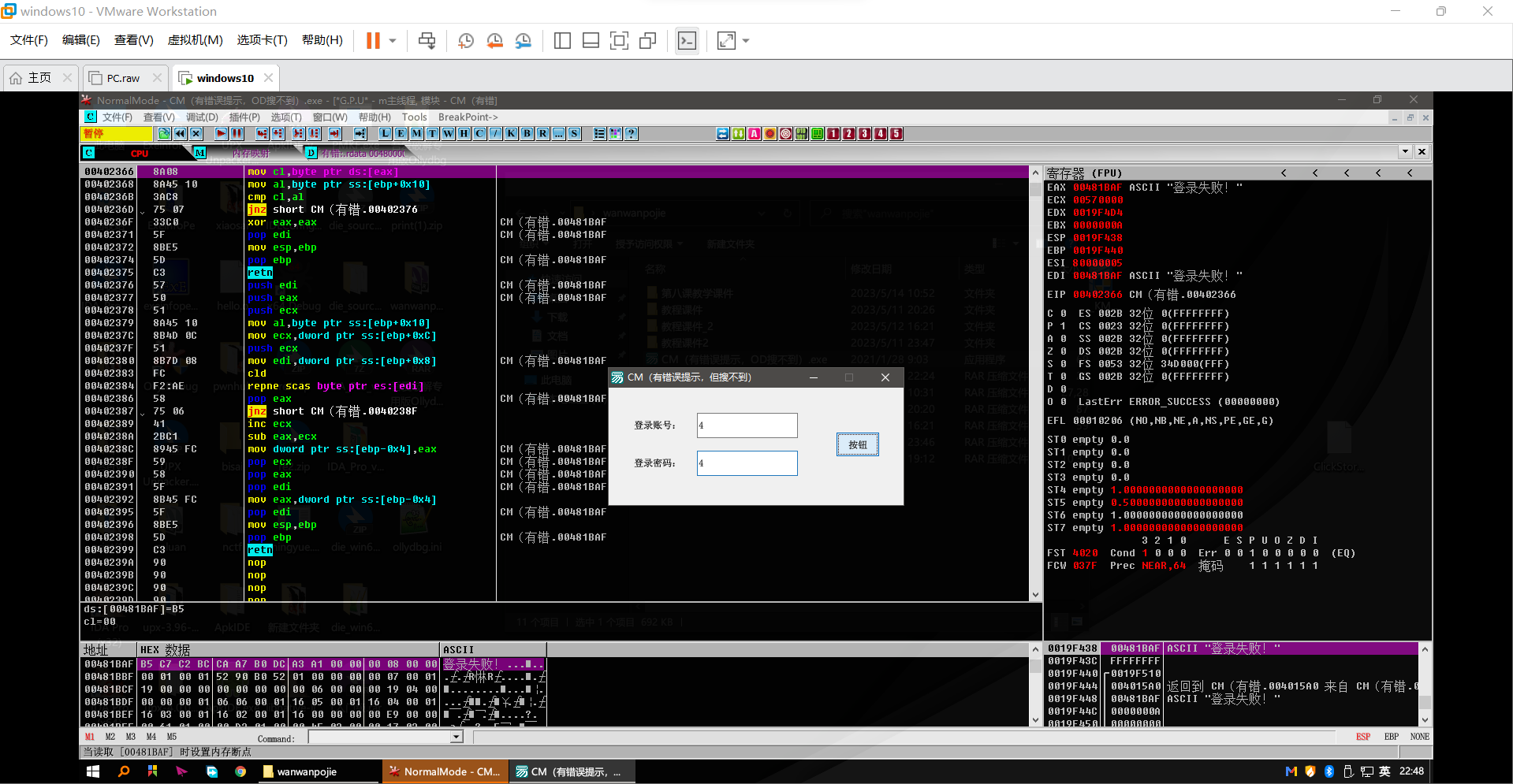This screenshot has height=784, width=1513.
Task: Click register view left arrow next to (FPU)
Action: point(1284,173)
